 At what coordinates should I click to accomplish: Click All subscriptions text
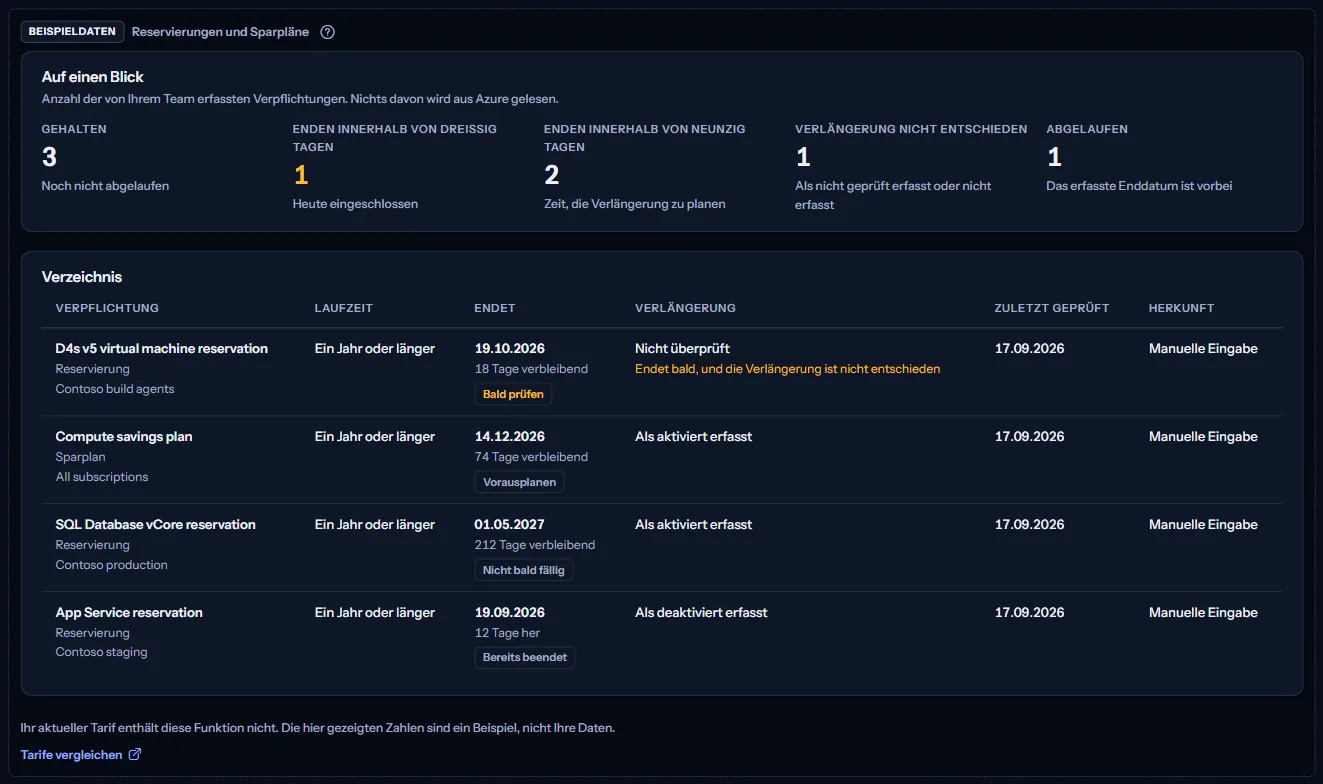[102, 477]
